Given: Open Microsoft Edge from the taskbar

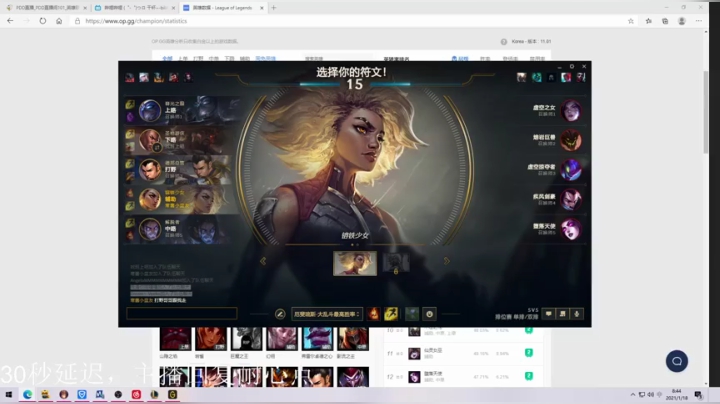Looking at the screenshot, I should (x=28, y=394).
